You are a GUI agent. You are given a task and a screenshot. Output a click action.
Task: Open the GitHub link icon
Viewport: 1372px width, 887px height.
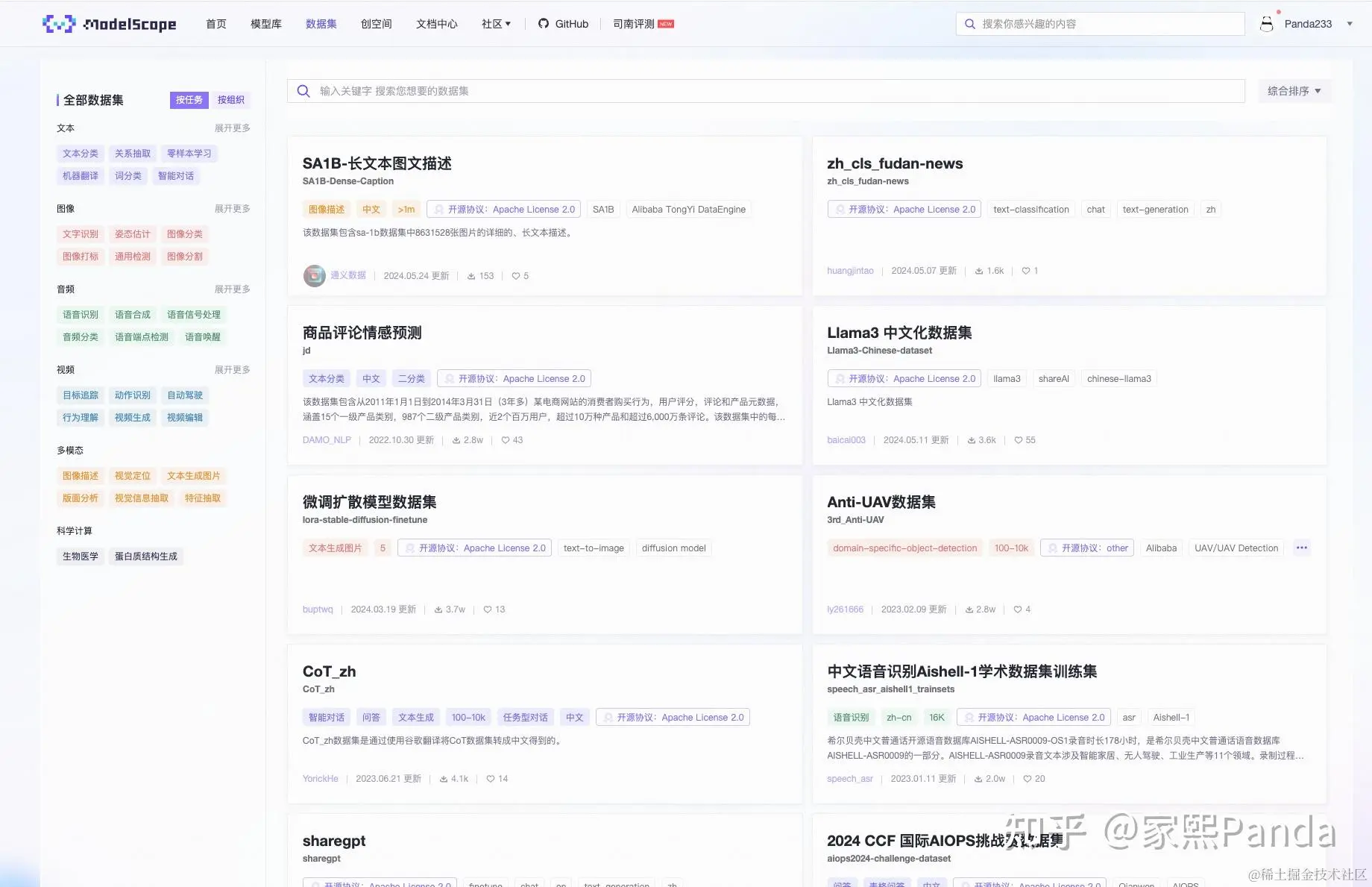pyautogui.click(x=544, y=24)
